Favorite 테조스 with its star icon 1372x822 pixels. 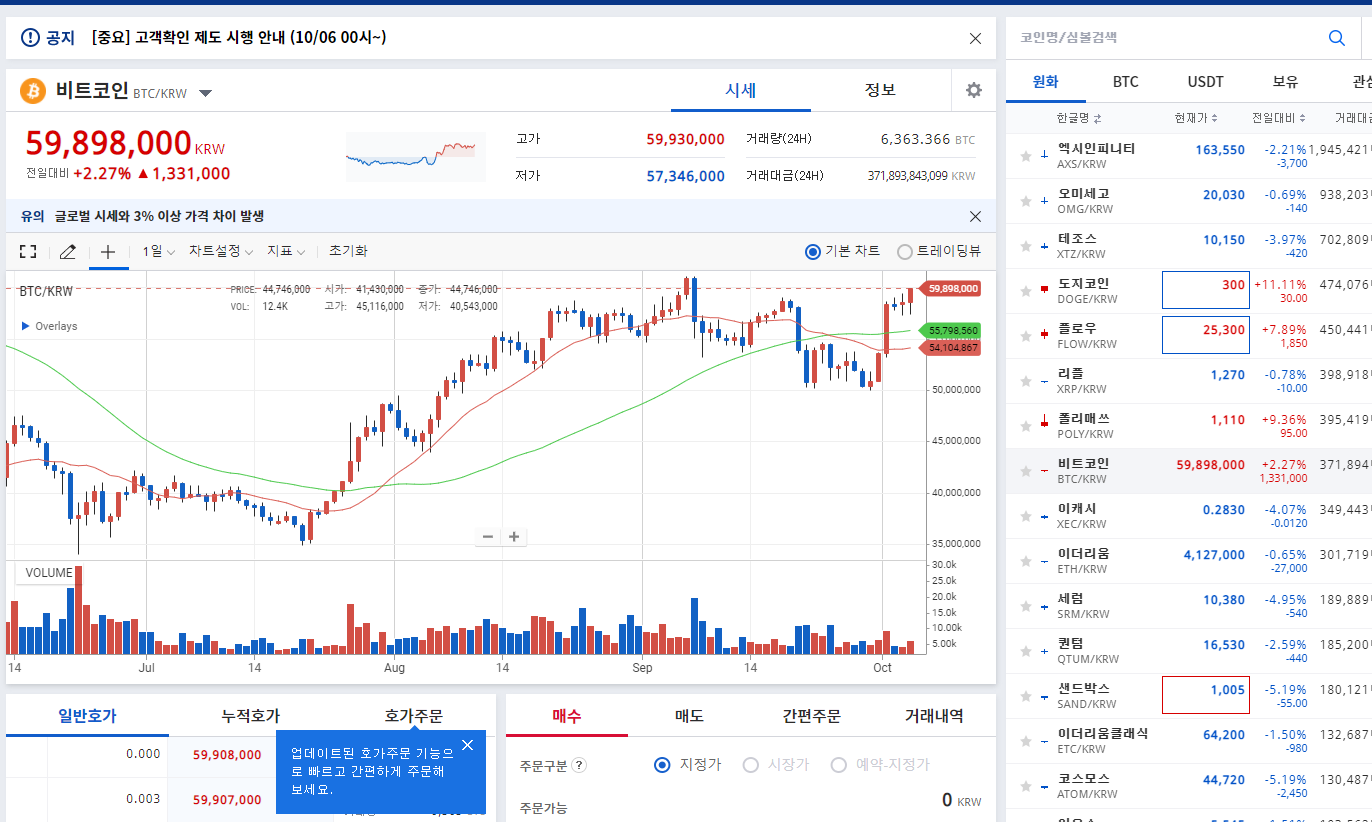[x=1025, y=246]
